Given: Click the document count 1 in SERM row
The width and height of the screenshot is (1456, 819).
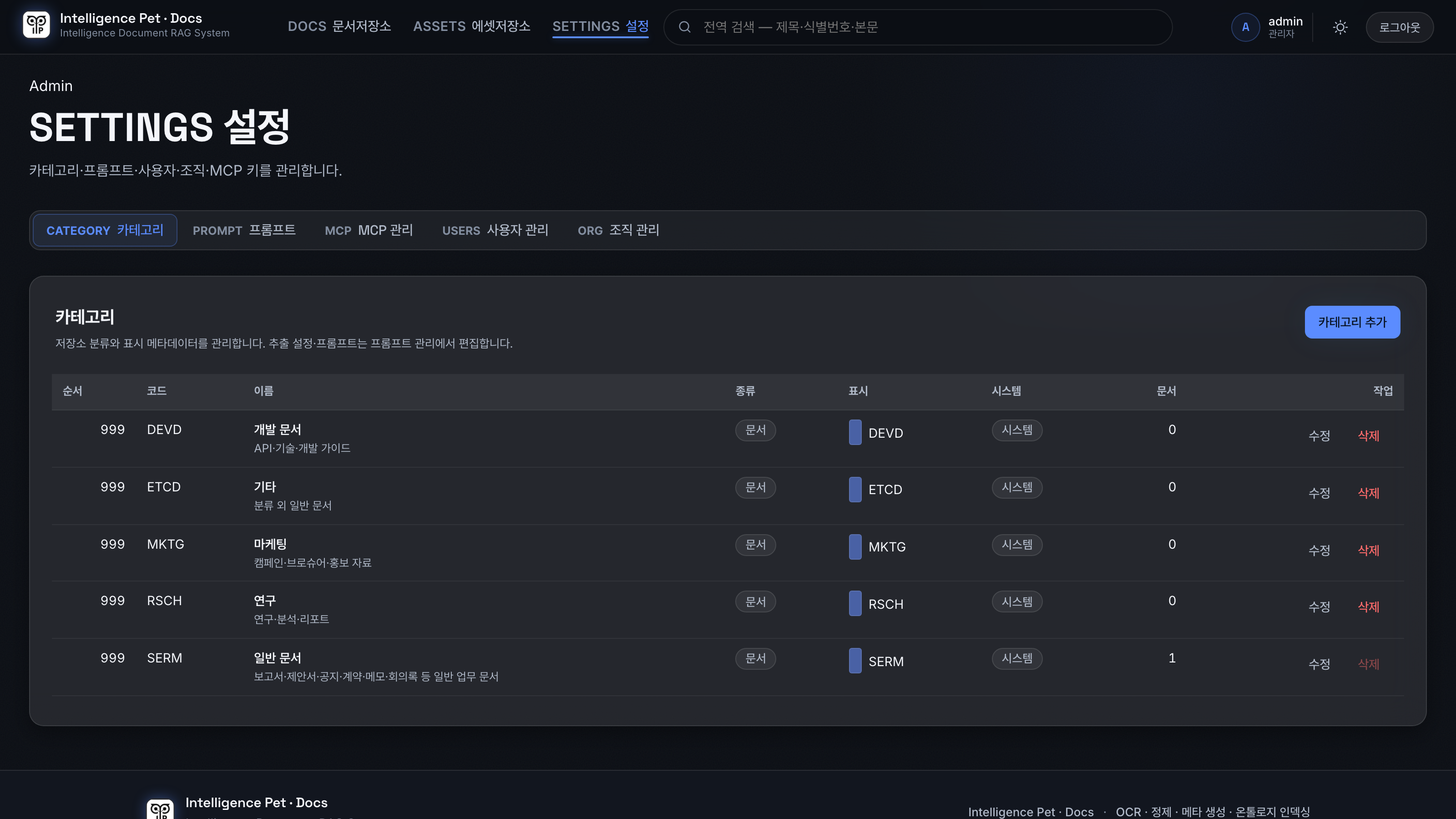Looking at the screenshot, I should pyautogui.click(x=1172, y=658).
